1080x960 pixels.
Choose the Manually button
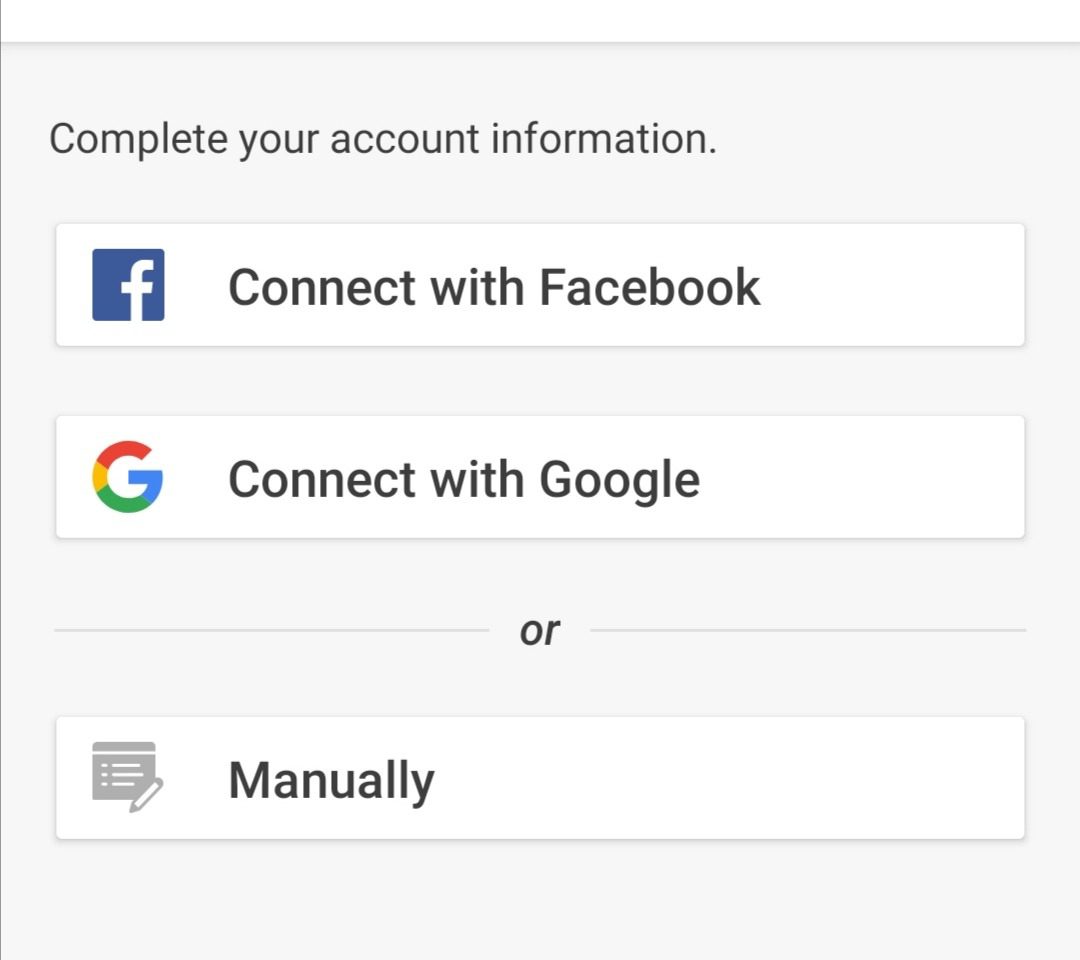(x=540, y=778)
